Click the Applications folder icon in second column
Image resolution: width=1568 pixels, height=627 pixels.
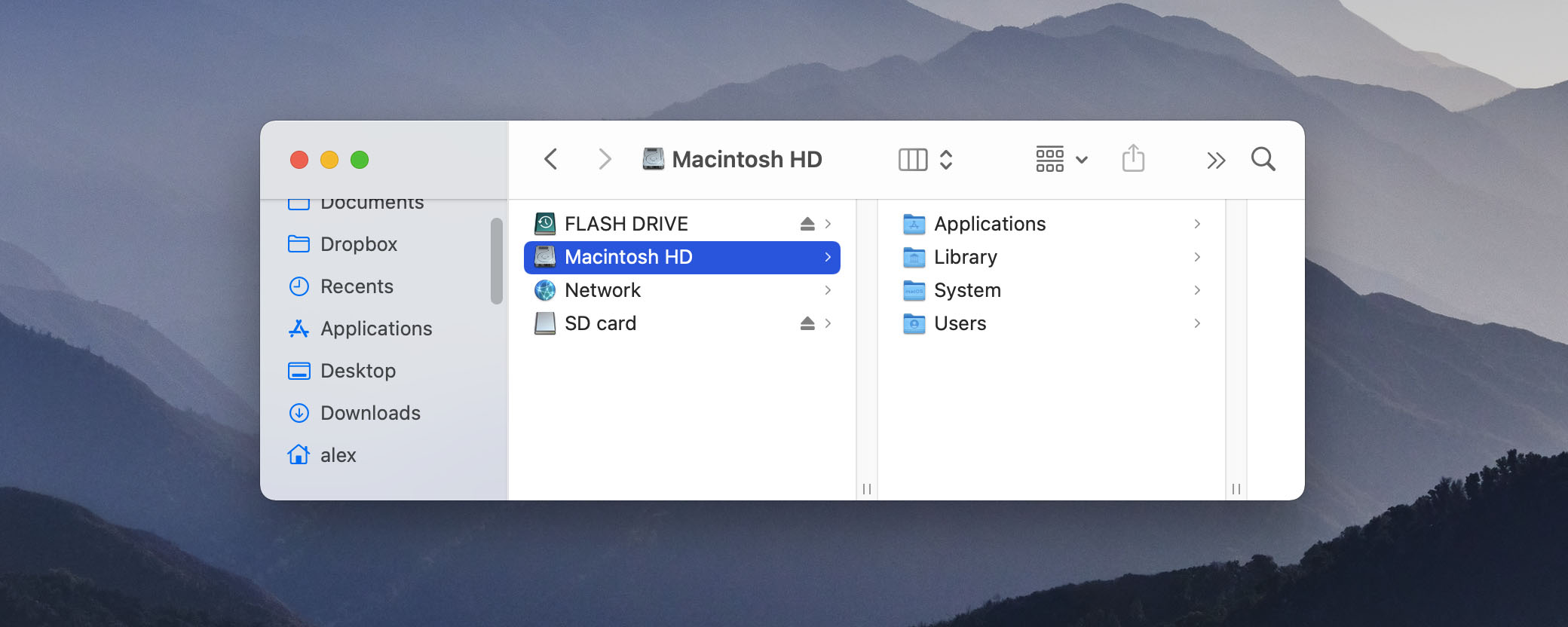pos(914,224)
